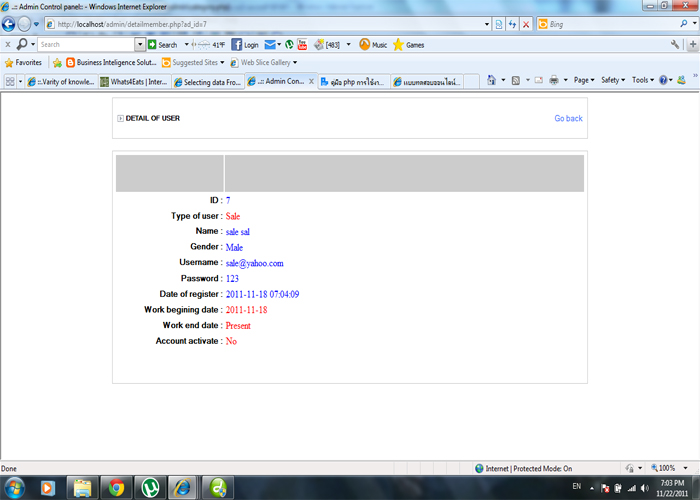The image size is (700, 500).
Task: Open the zoom level 100% dropdown
Action: coord(685,468)
